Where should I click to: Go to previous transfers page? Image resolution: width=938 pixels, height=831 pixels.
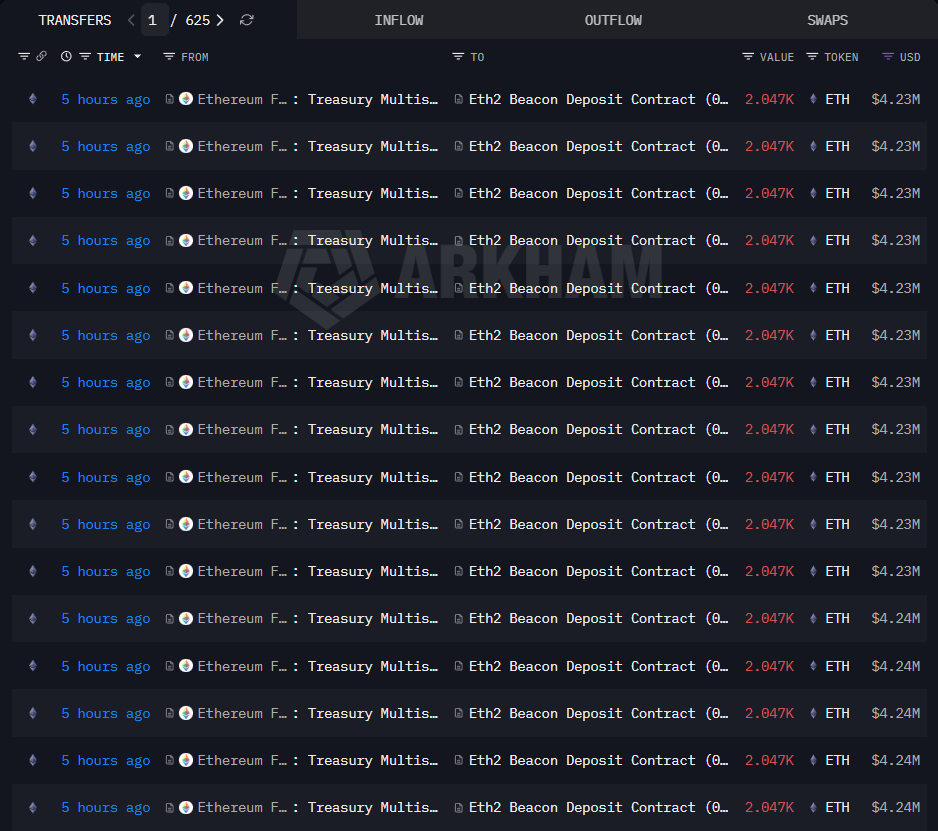131,20
